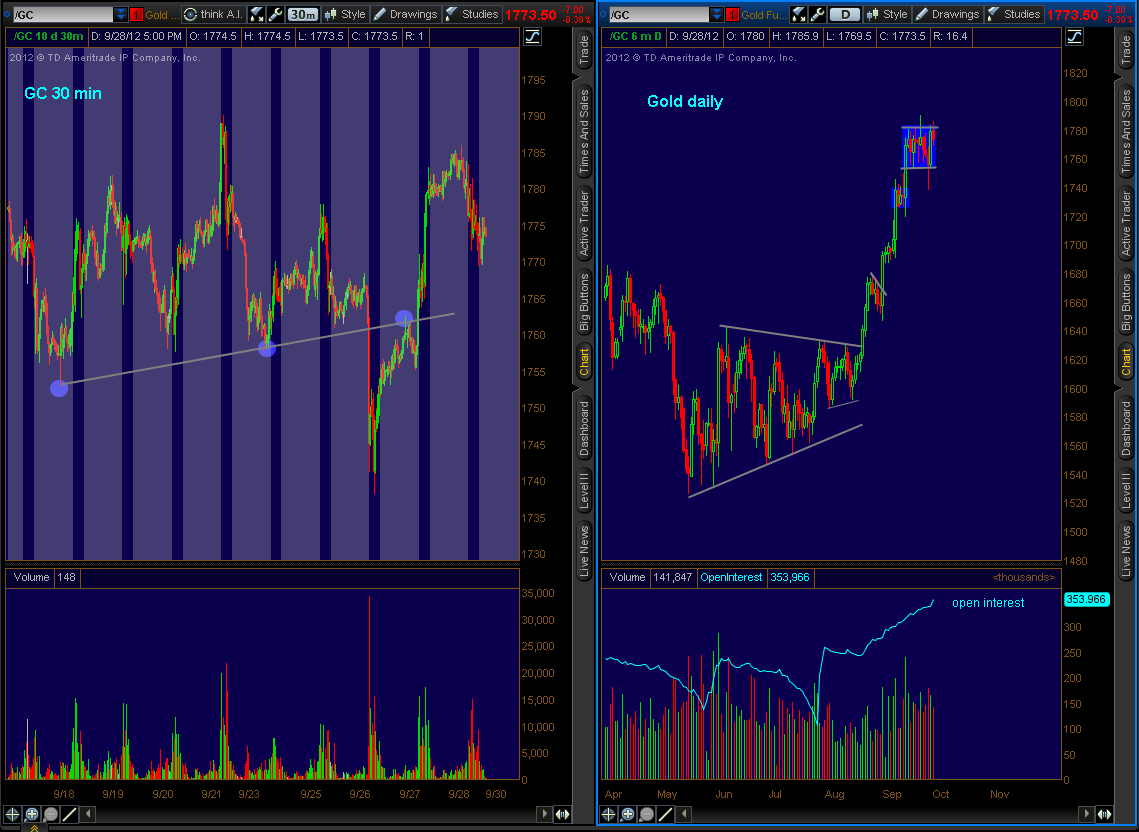Select the line drawing tool below the right chart
Screen dimensions: 1139x832
tap(665, 815)
